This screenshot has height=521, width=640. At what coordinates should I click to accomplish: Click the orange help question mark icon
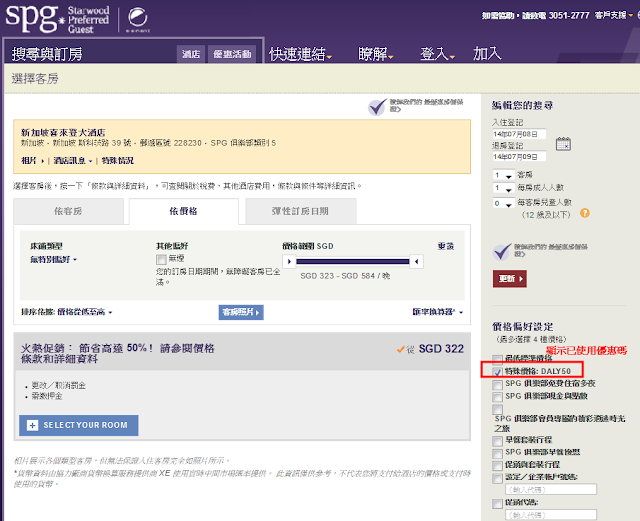[x=584, y=213]
